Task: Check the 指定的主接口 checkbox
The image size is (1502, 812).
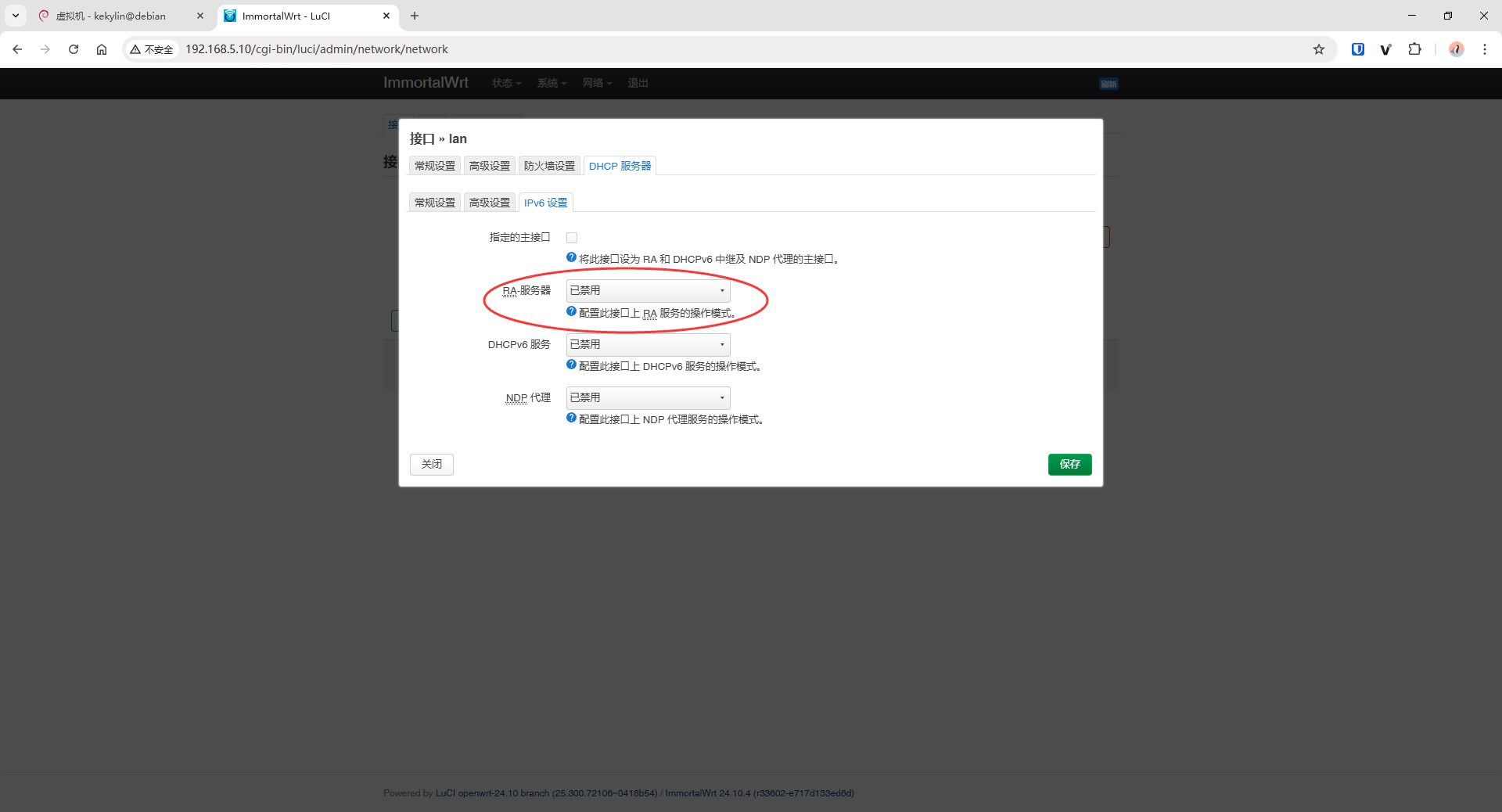Action: pos(572,237)
